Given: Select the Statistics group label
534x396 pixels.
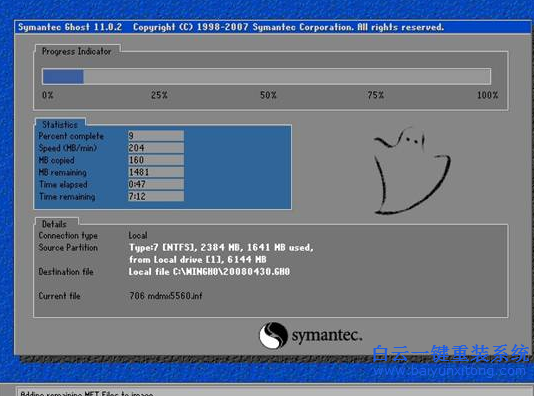Looking at the screenshot, I should [x=60, y=125].
